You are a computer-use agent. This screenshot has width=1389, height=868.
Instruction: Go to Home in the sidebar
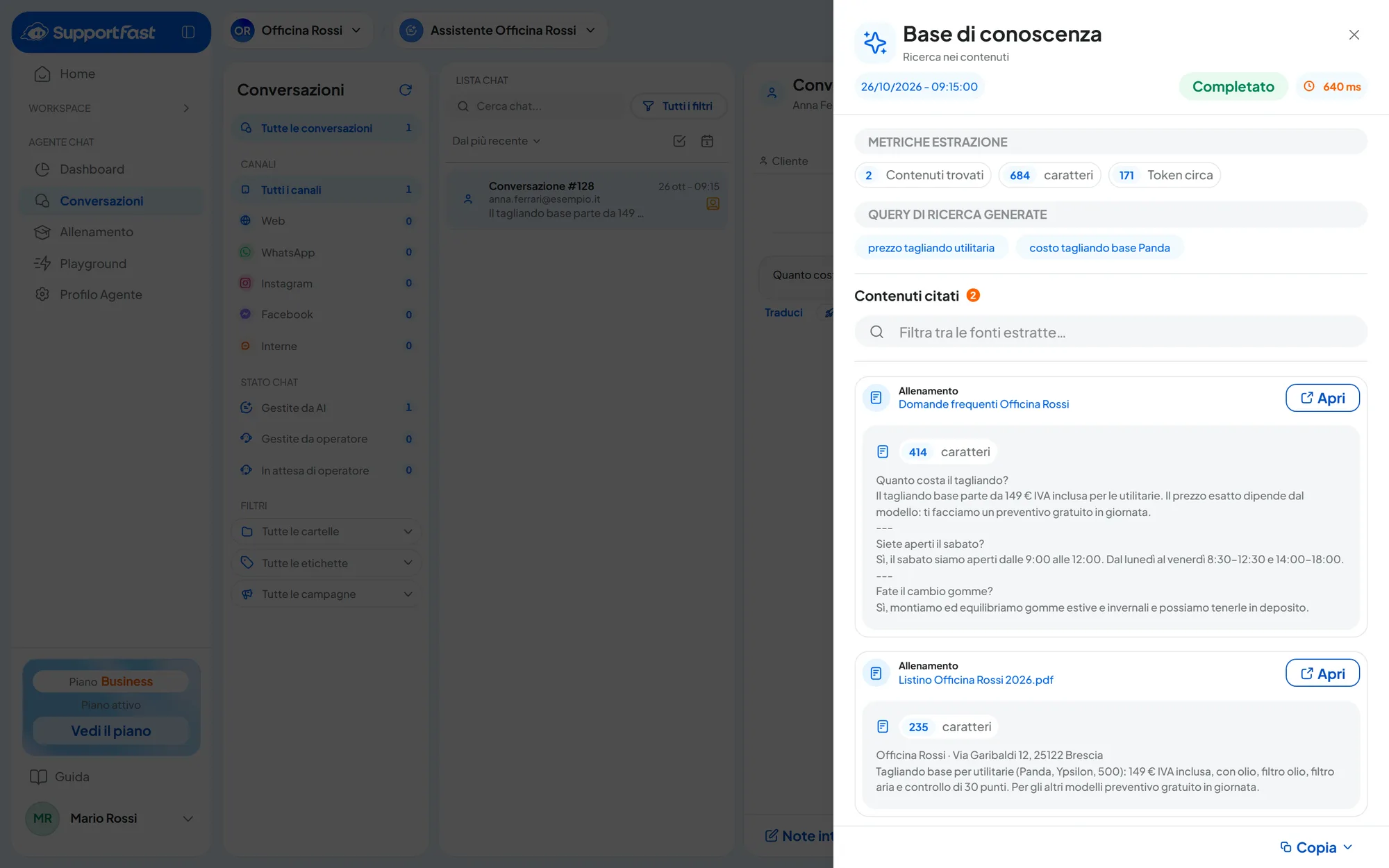pos(111,74)
